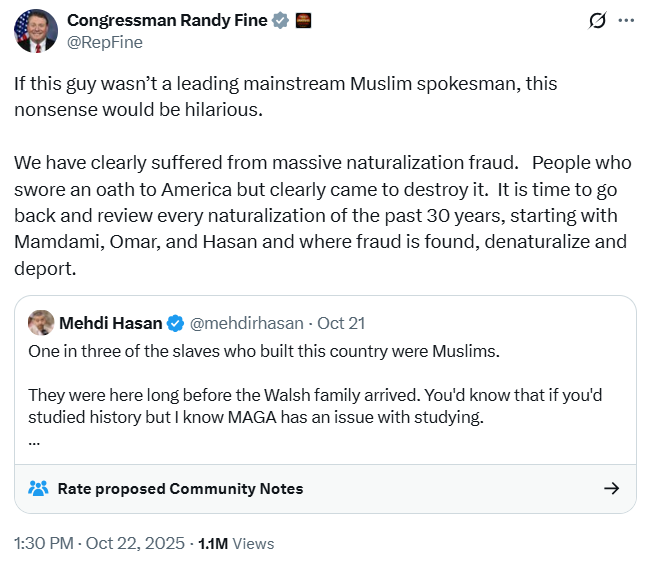Click Mehdi Hasan's blue verified badge
This screenshot has width=650, height=562.
pos(175,323)
